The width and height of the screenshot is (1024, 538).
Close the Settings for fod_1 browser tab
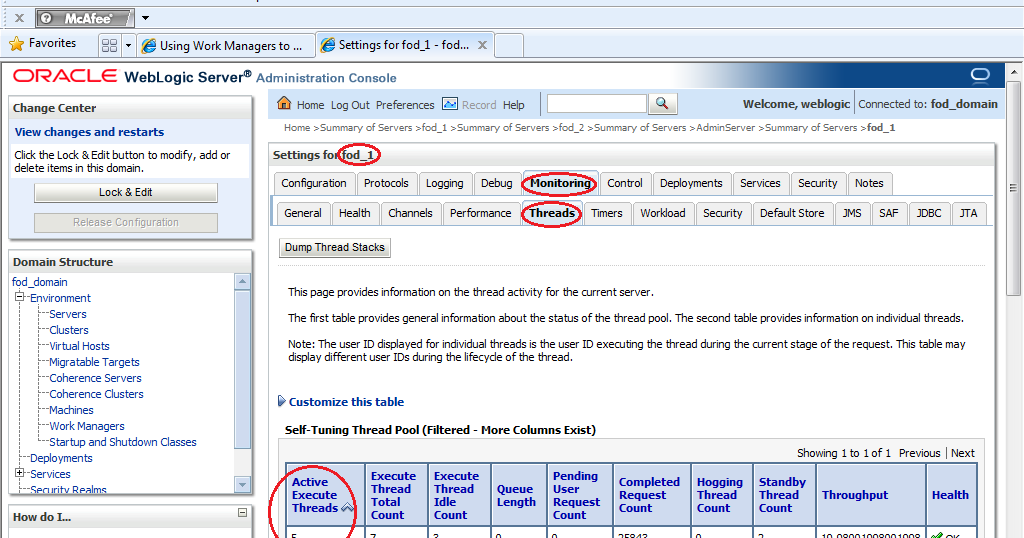pyautogui.click(x=482, y=45)
